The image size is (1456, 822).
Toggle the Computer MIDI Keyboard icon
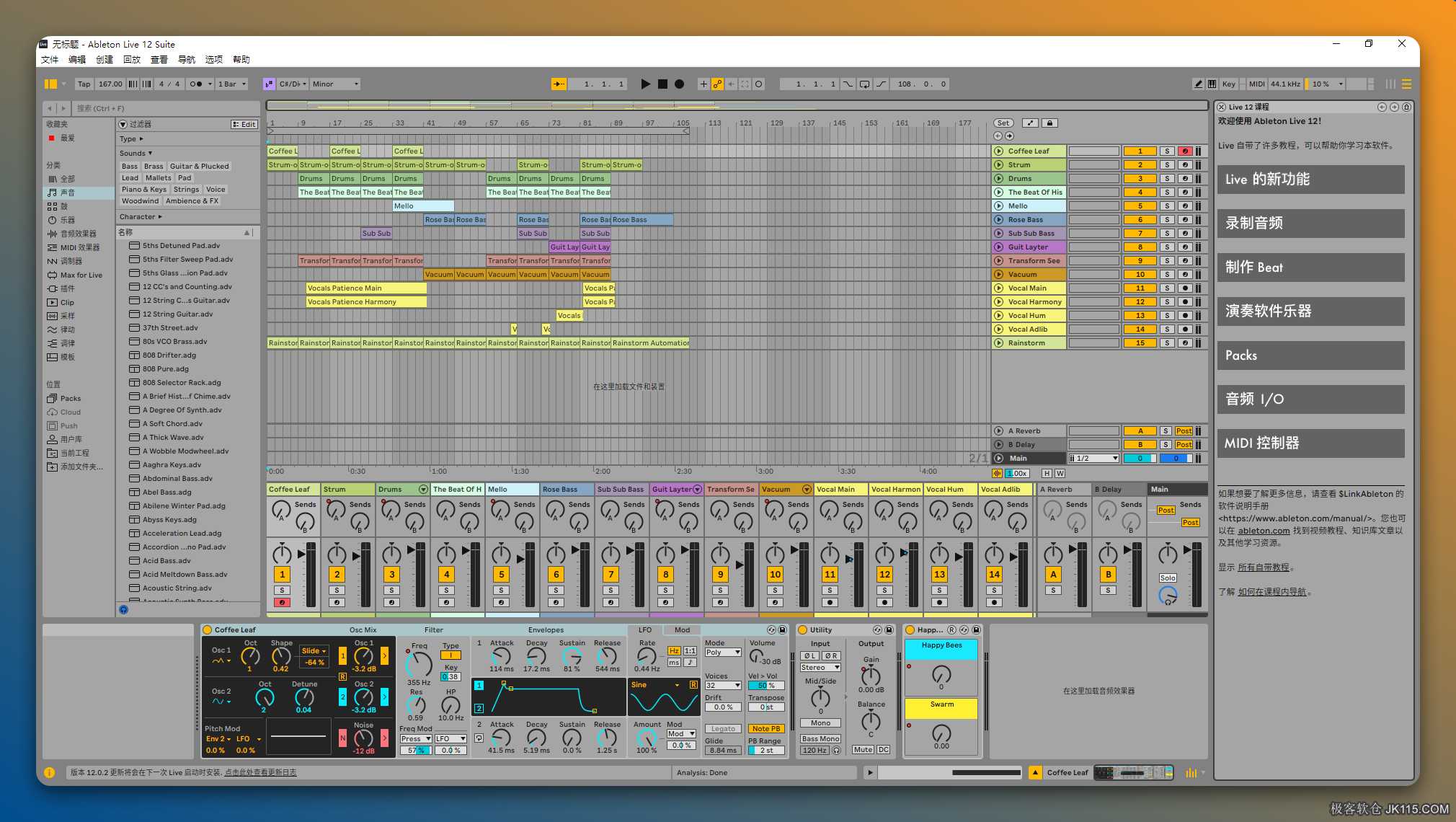[x=1212, y=84]
